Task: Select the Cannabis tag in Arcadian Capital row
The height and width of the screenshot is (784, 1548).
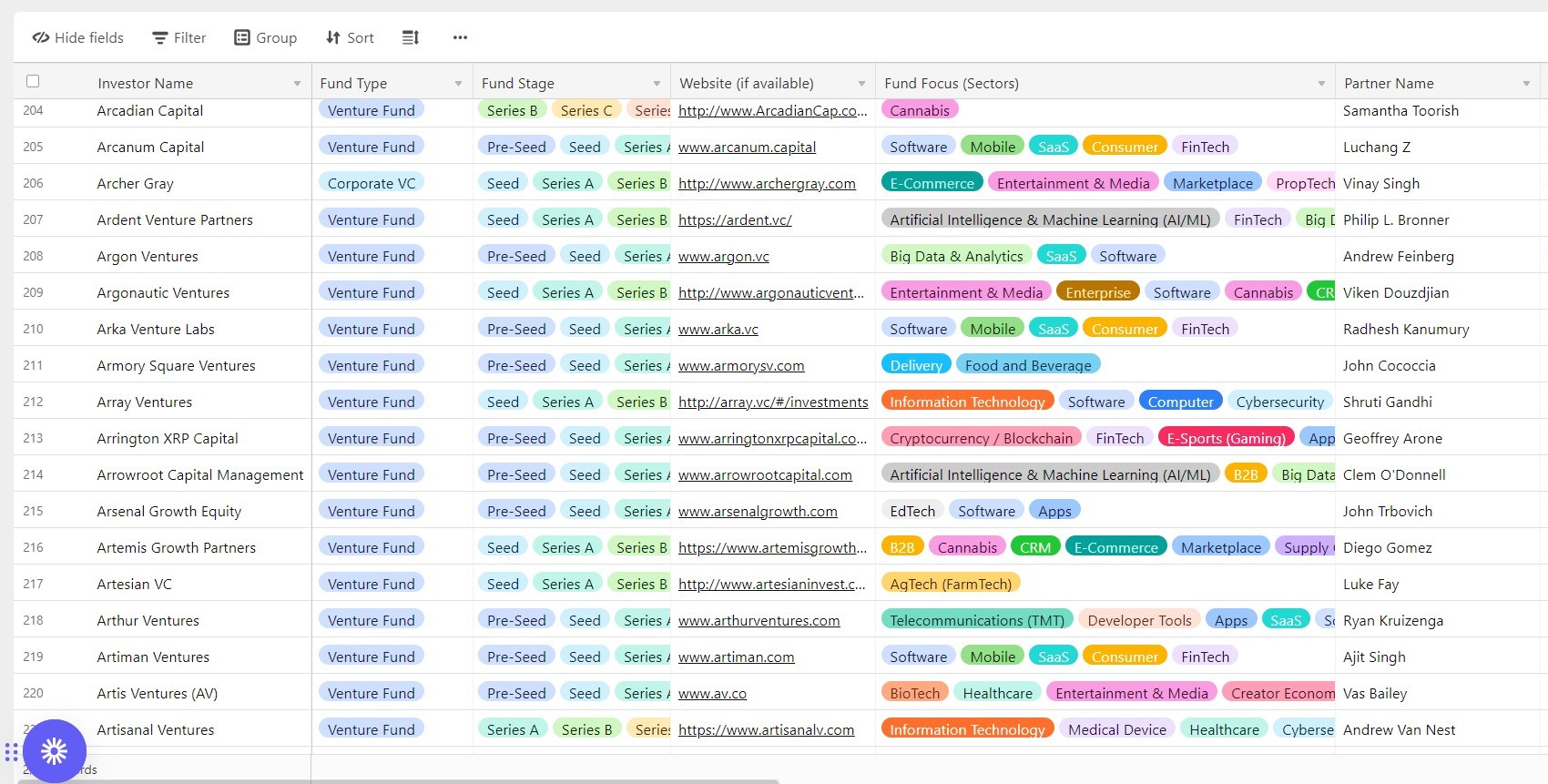Action: (920, 110)
